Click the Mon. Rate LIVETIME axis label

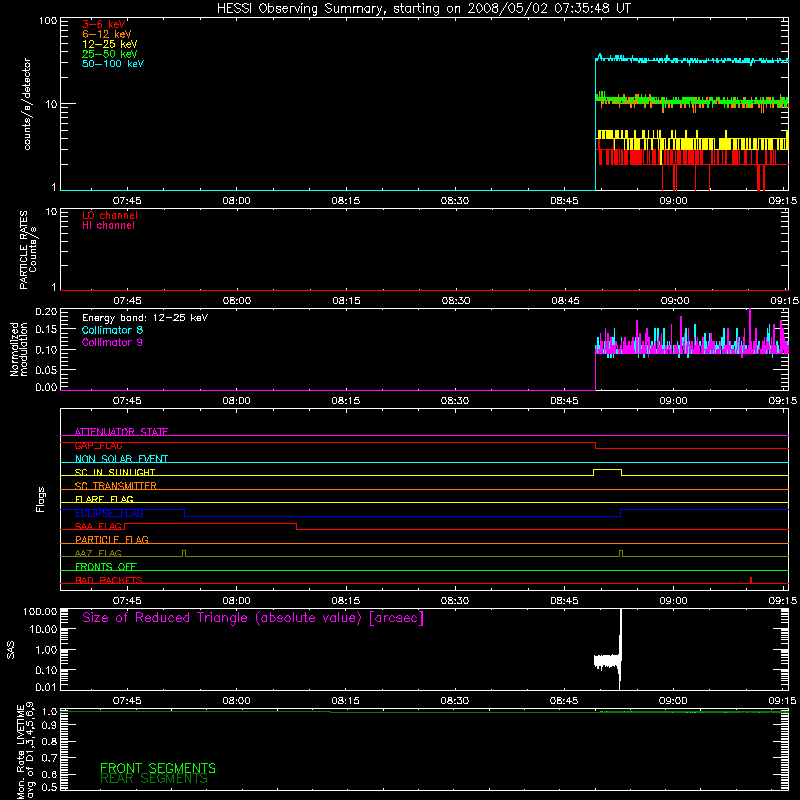pos(25,750)
